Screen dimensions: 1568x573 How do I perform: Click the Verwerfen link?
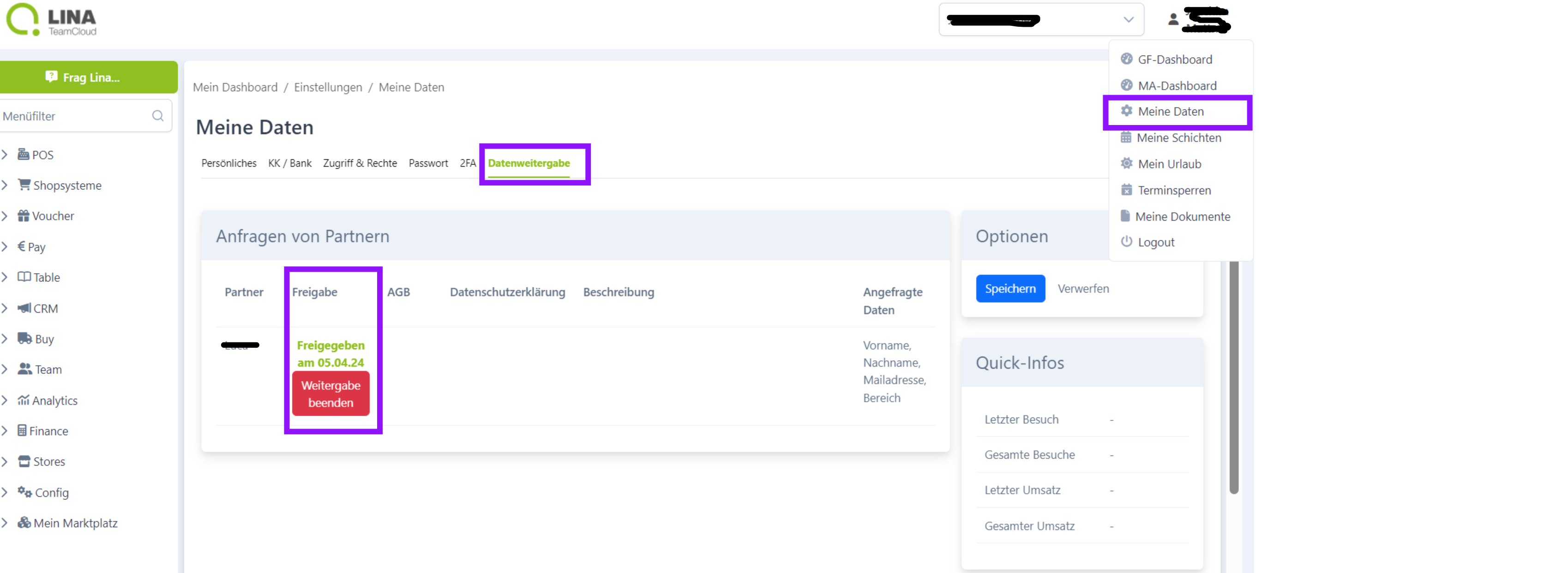(x=1083, y=288)
